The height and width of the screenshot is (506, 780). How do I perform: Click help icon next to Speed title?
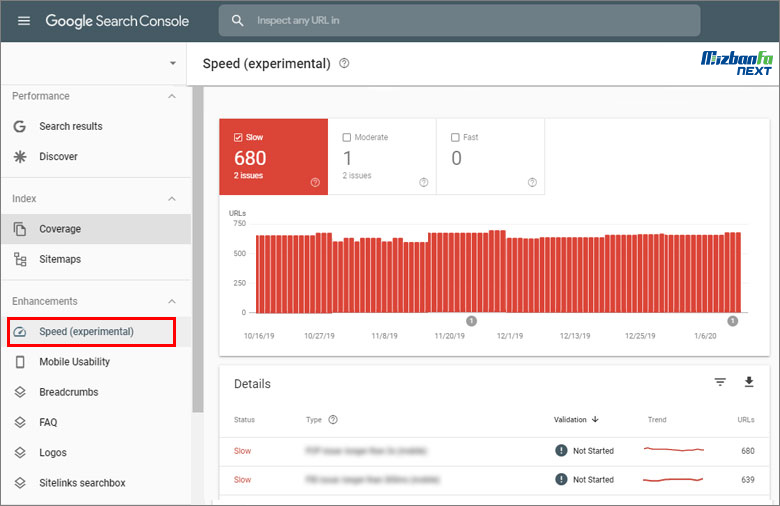344,63
